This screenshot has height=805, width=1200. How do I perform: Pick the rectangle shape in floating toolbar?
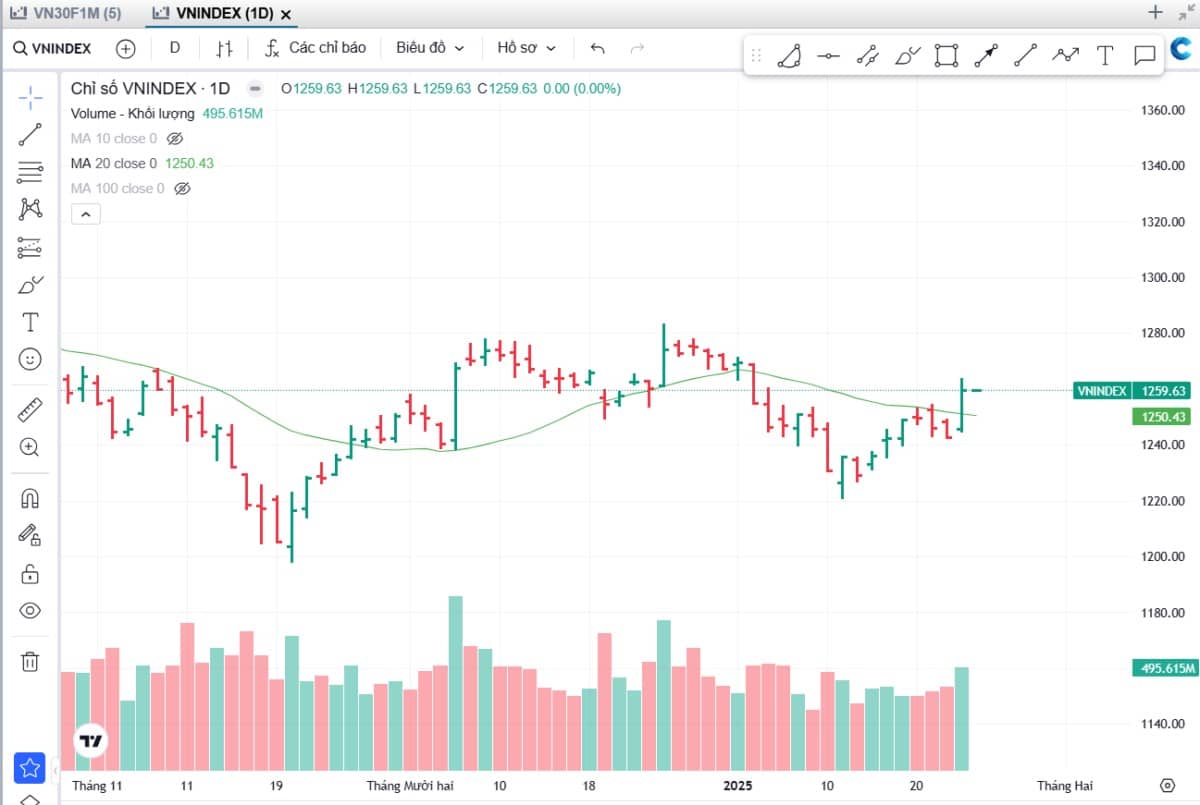[946, 56]
